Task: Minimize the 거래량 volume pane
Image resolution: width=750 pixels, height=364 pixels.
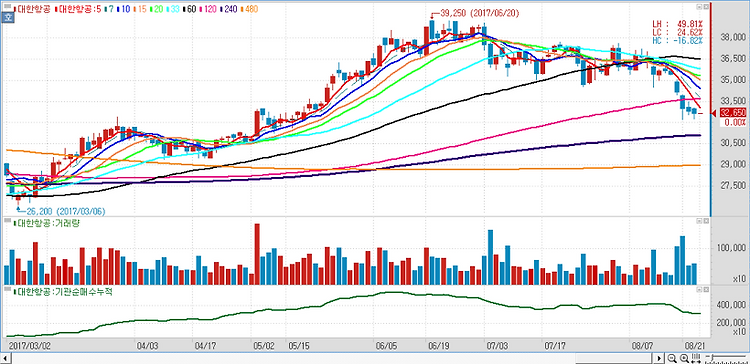Action: tap(699, 221)
